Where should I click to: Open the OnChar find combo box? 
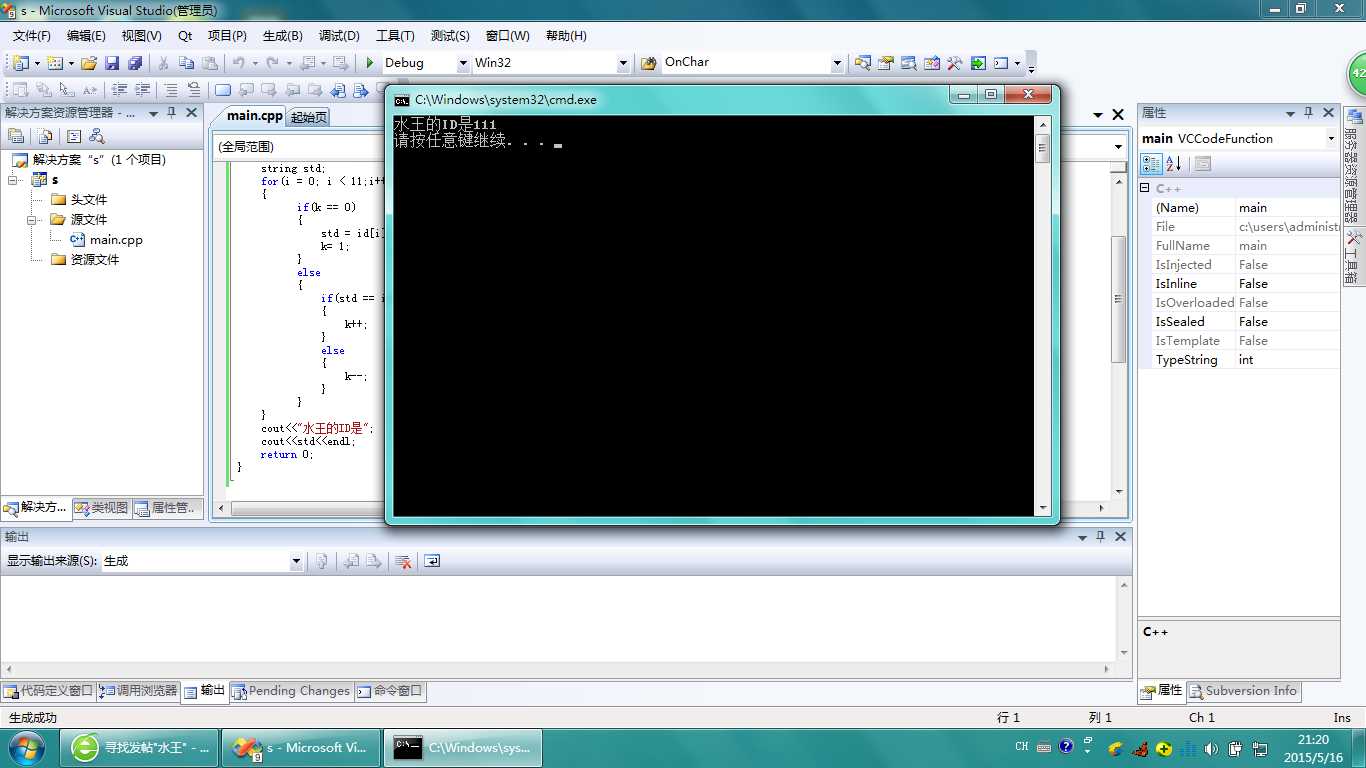coord(837,63)
